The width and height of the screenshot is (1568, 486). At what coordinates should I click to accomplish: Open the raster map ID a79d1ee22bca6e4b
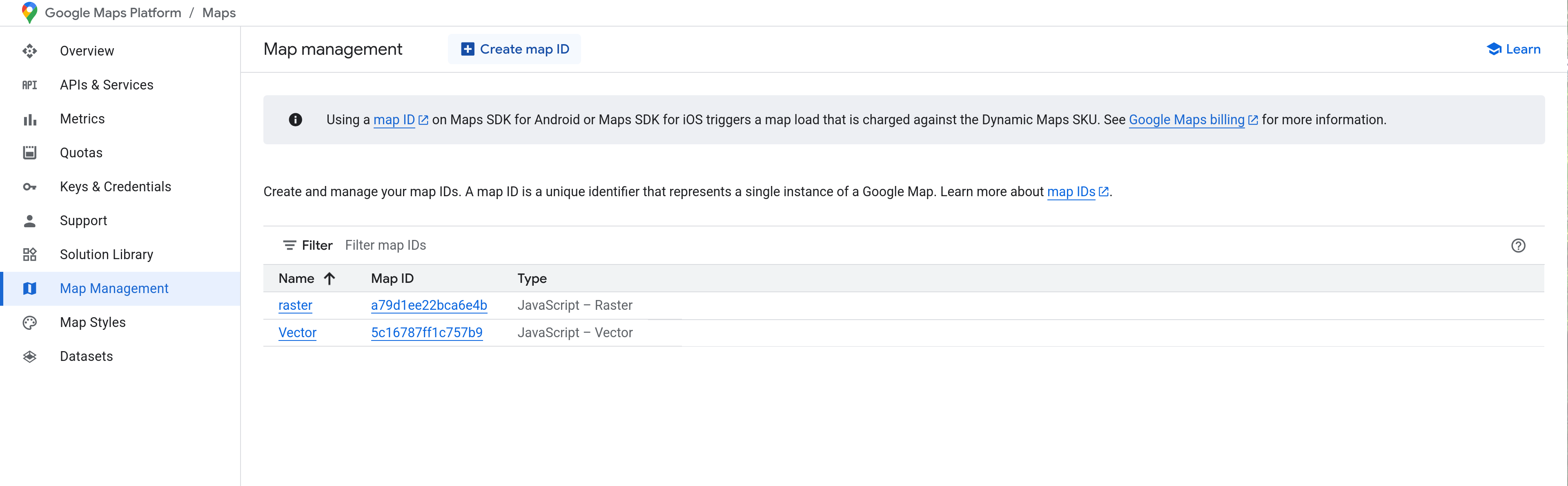tap(428, 305)
